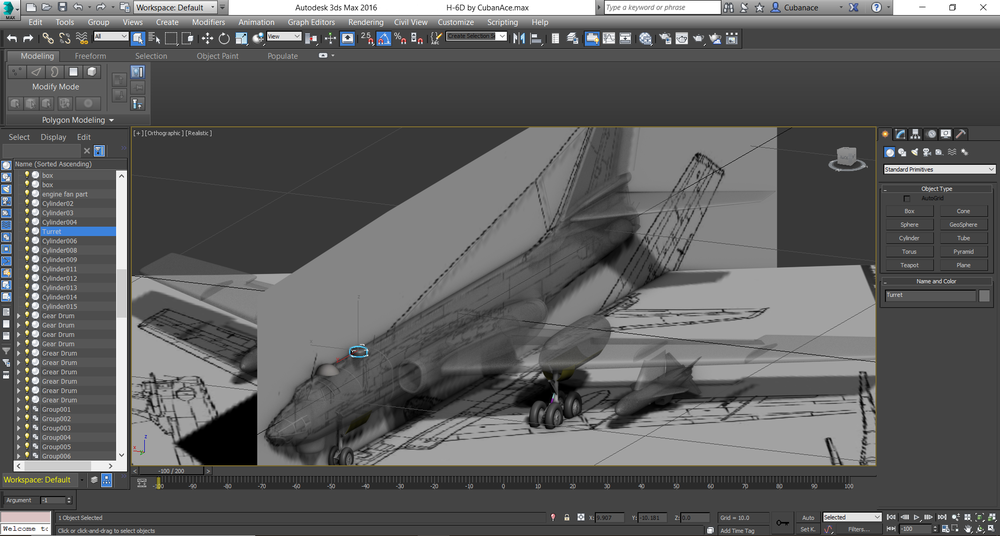Image resolution: width=1000 pixels, height=536 pixels.
Task: Toggle Auto Key animation mode
Action: click(808, 517)
